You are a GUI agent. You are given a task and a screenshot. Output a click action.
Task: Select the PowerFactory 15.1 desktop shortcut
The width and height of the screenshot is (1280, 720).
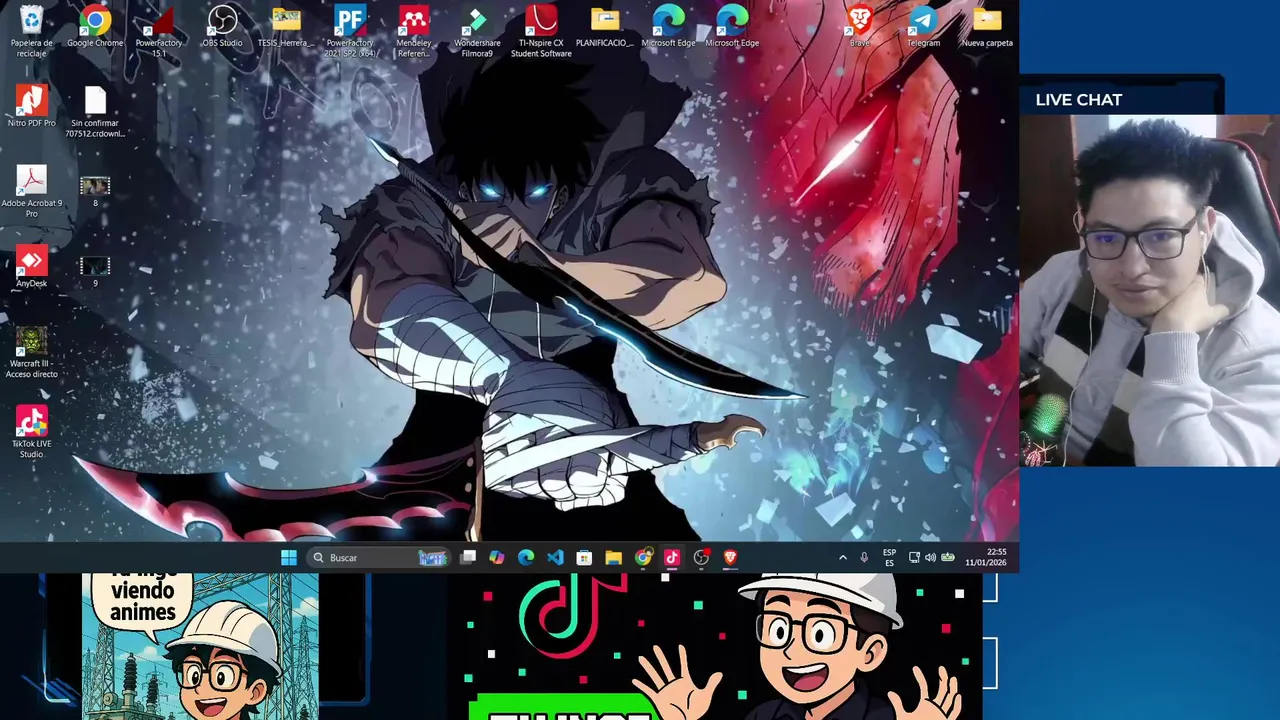159,31
